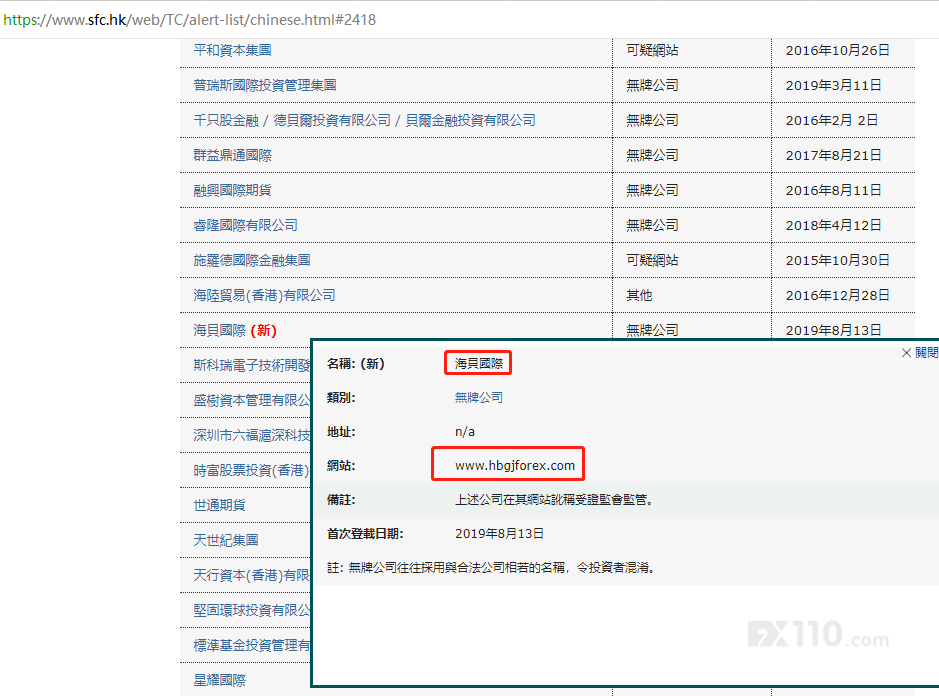Open 睿隆國際有限公司 entry
Screen dimensions: 939x696
(245, 225)
